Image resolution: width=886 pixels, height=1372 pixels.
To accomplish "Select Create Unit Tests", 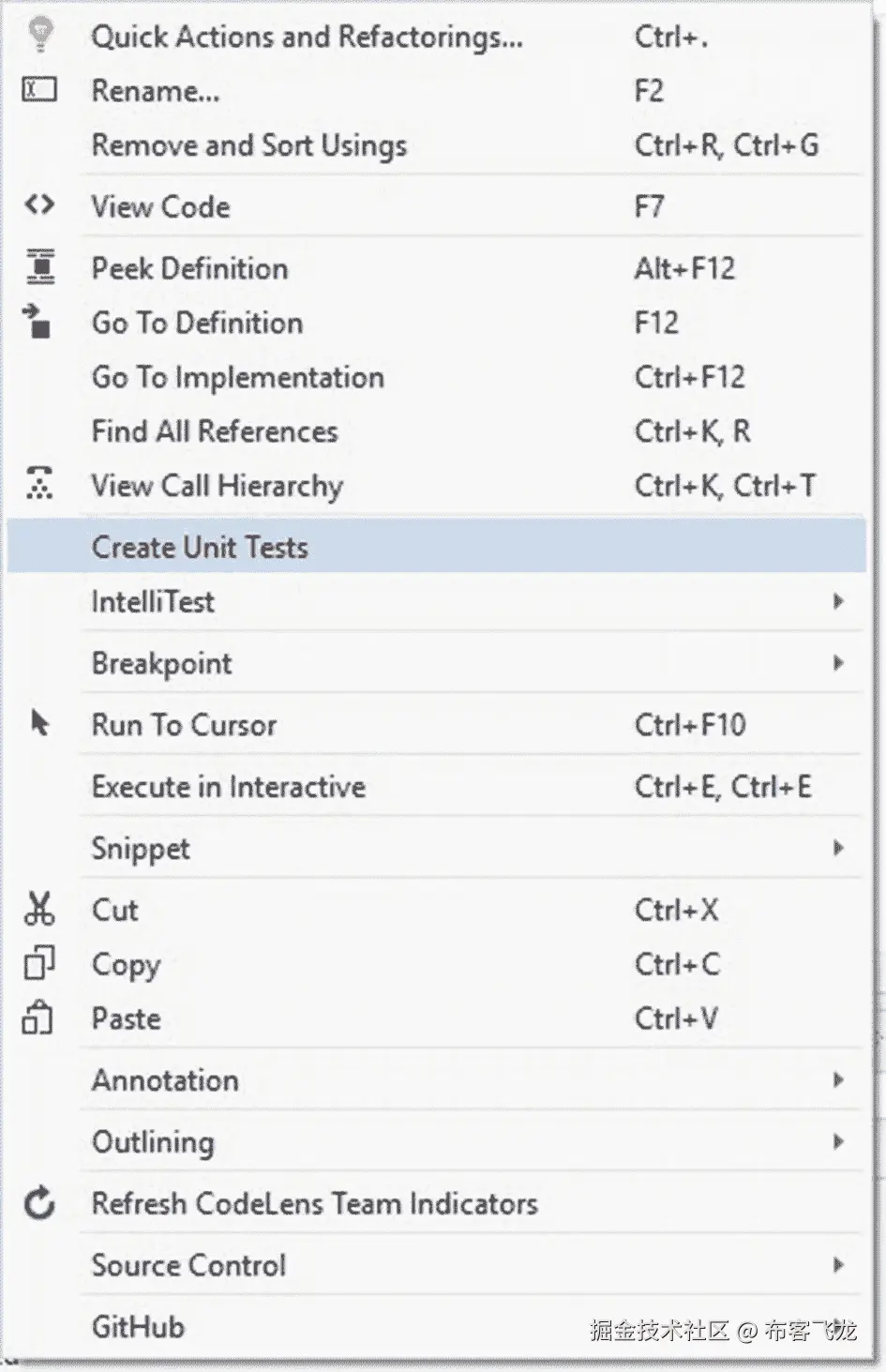I will pyautogui.click(x=200, y=547).
